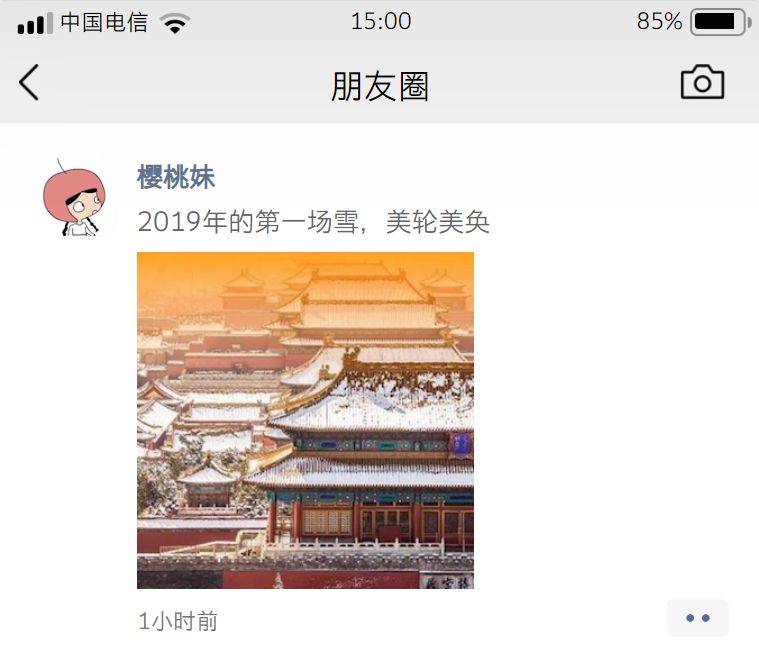Tap the 中国电信 carrier label
759x656 pixels.
pos(104,23)
